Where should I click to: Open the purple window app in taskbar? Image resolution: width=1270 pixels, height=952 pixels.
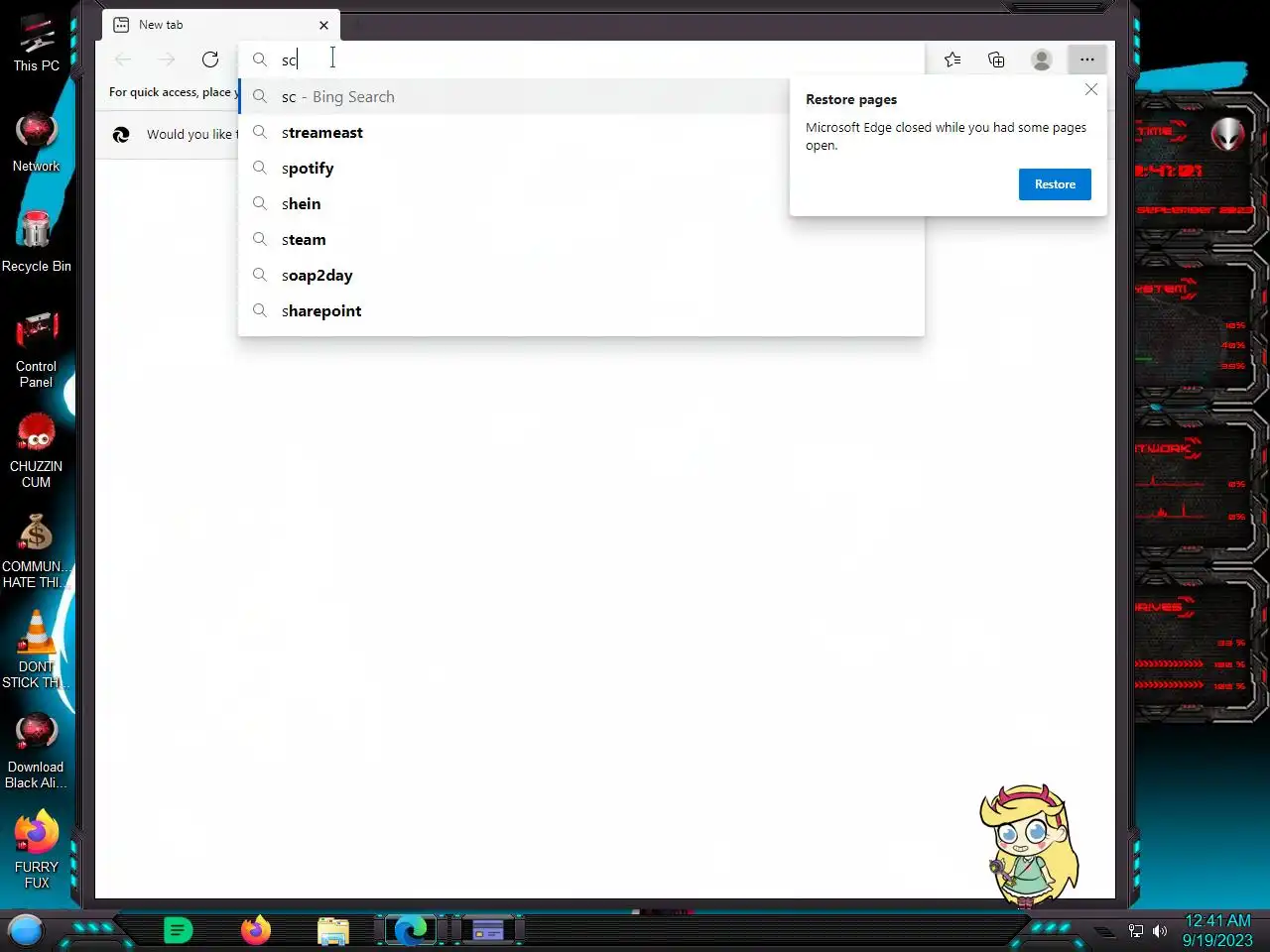coord(488,930)
